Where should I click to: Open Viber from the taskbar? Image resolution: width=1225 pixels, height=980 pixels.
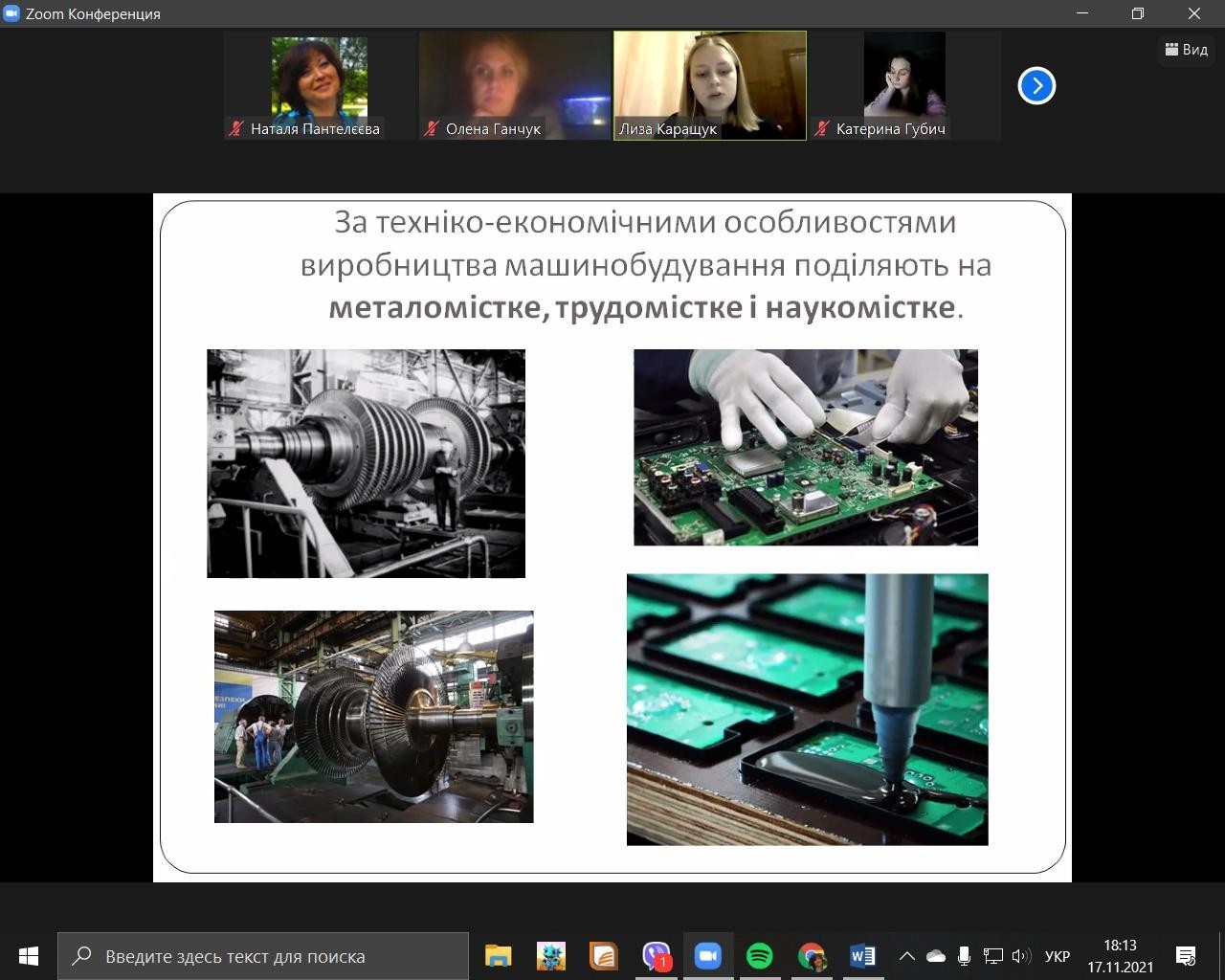point(656,956)
